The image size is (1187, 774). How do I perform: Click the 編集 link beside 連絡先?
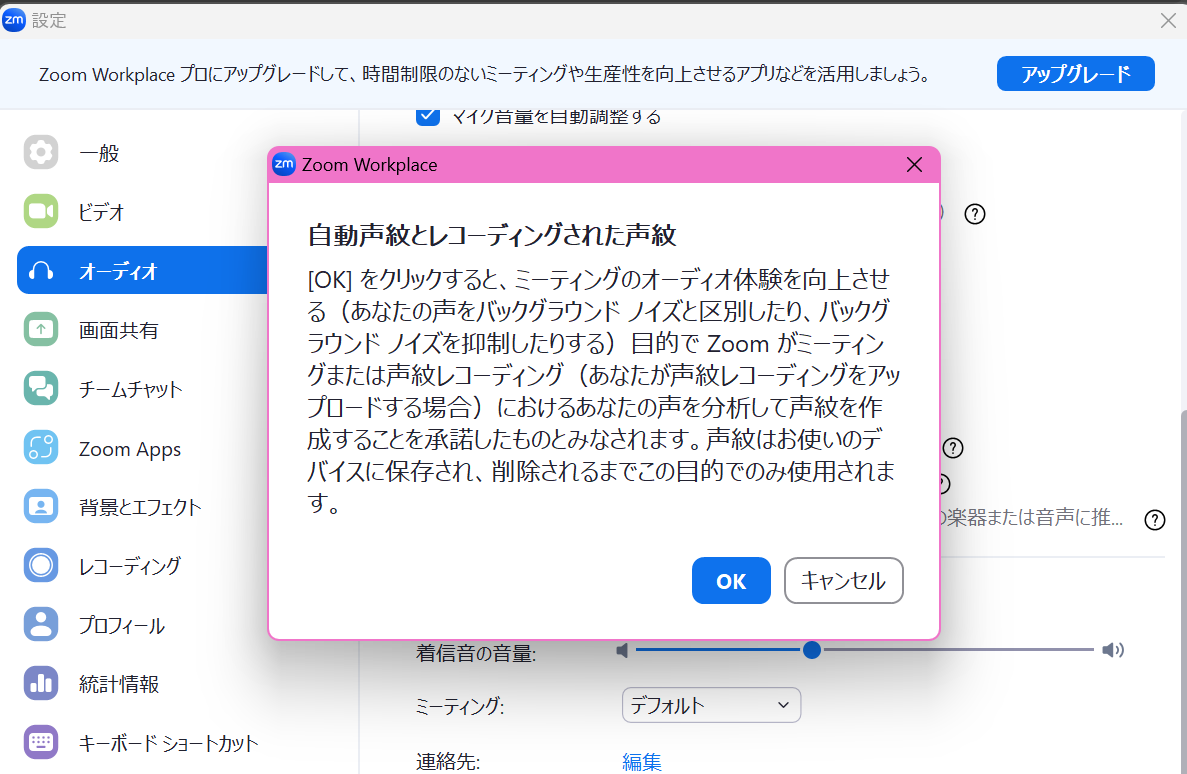642,761
